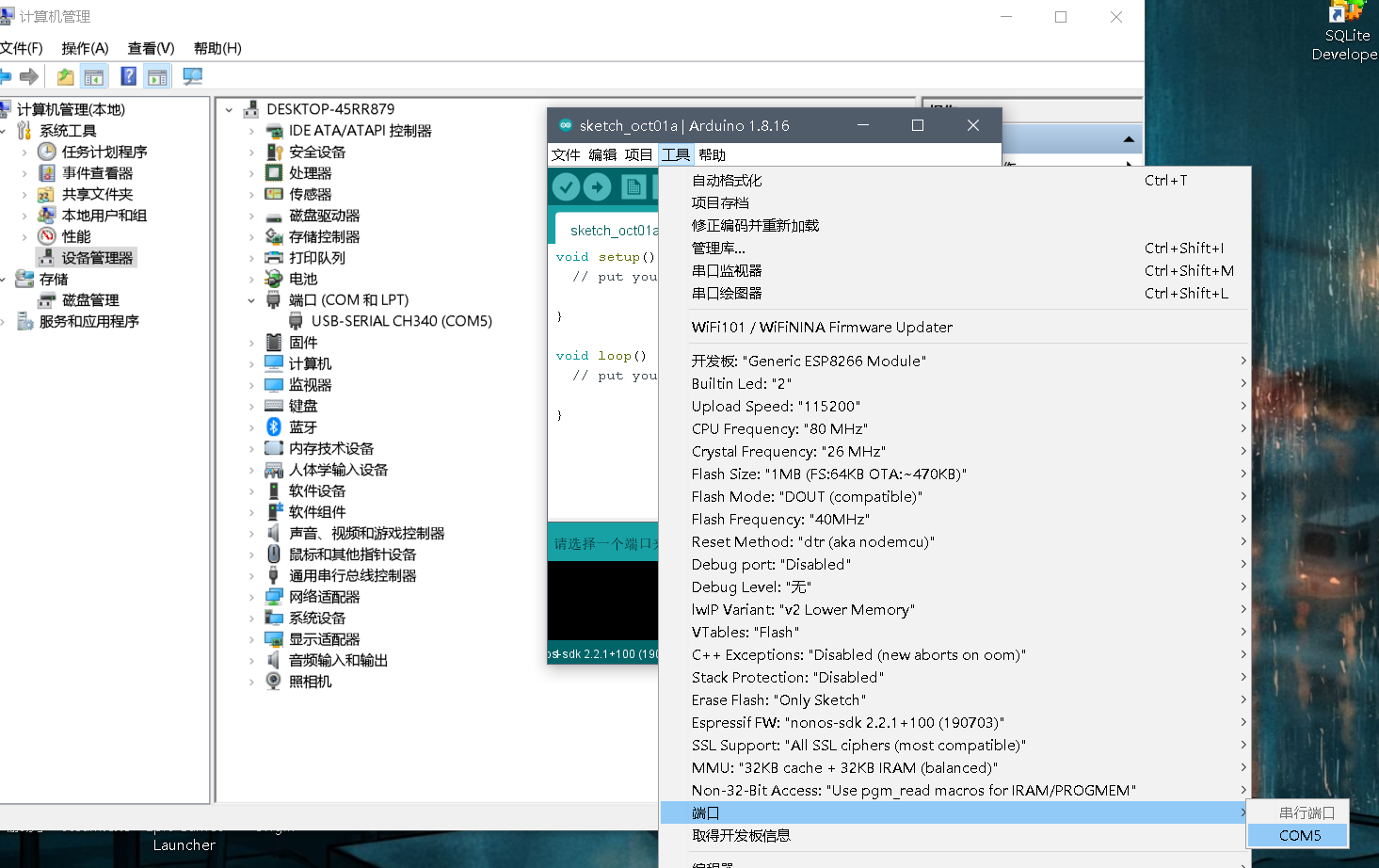Click the up-folder icon in Computer Management toolbar
The width and height of the screenshot is (1379, 868).
coord(65,76)
